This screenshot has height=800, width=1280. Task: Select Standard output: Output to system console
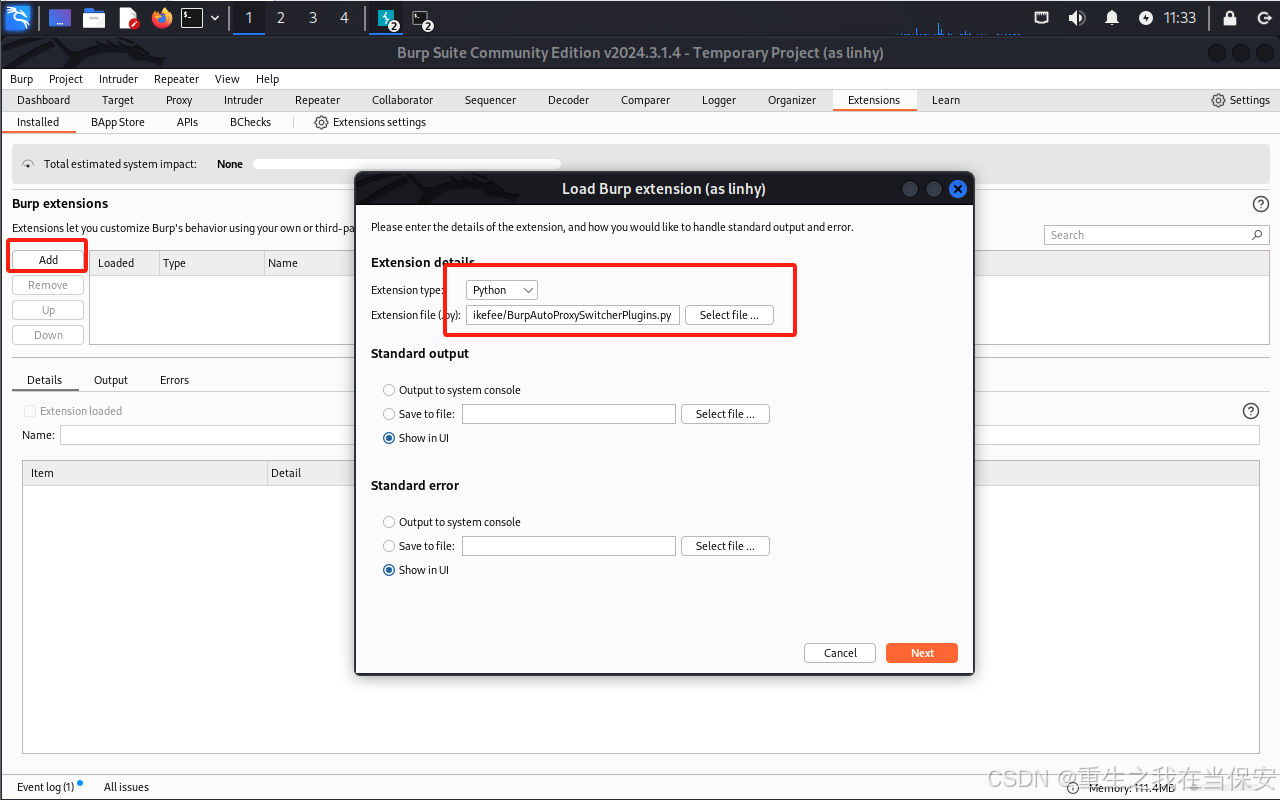(389, 390)
